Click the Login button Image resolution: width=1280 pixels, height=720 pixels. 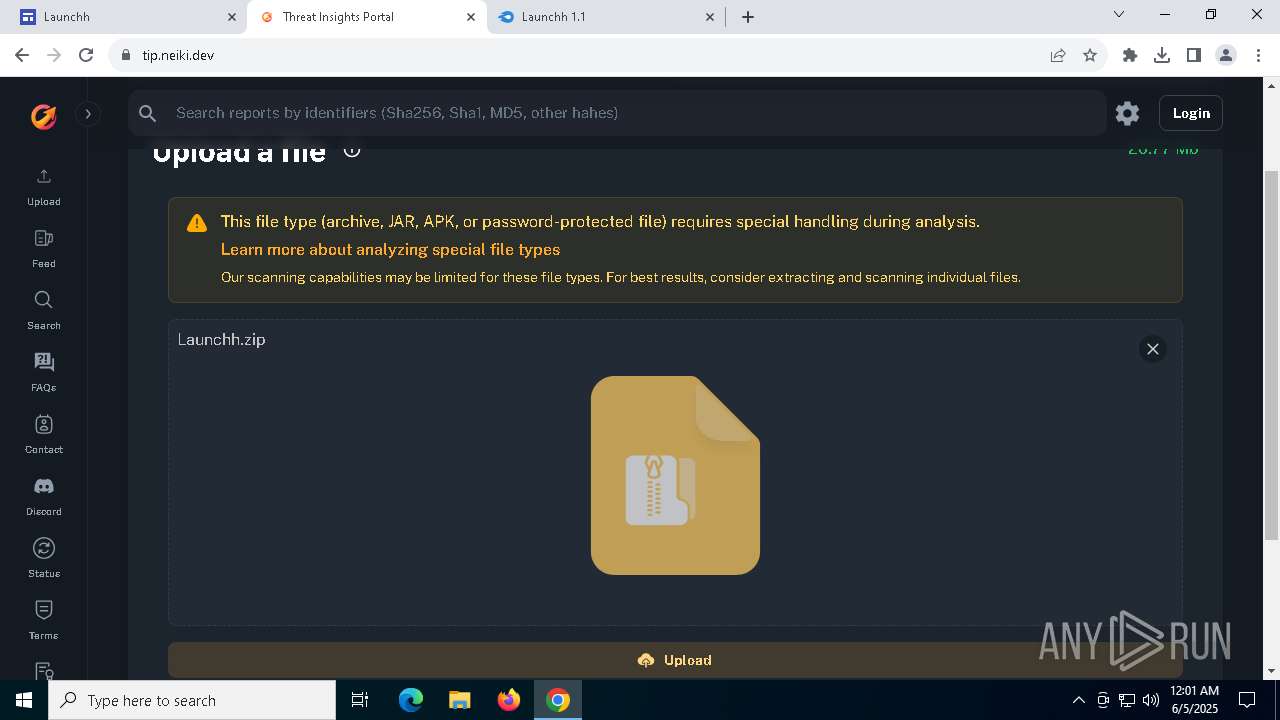click(x=1191, y=113)
